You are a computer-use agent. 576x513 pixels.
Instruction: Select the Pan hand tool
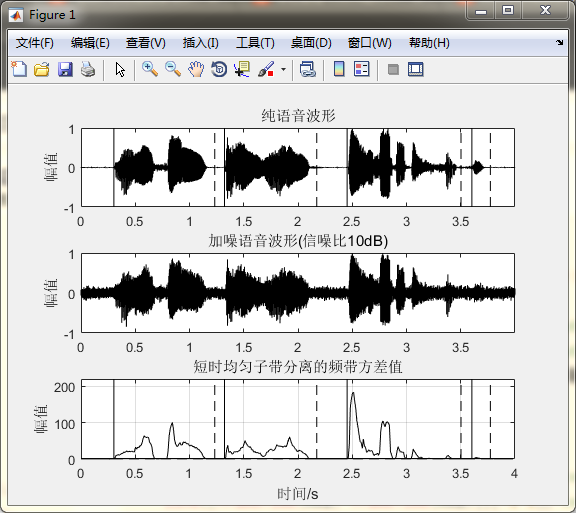click(x=196, y=69)
